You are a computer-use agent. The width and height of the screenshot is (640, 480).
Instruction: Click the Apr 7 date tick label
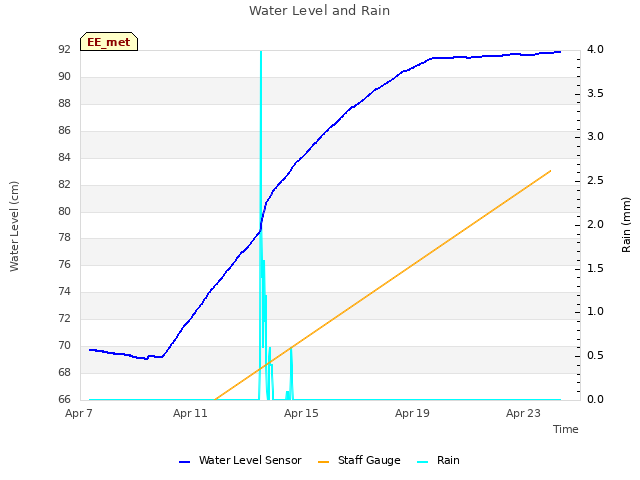79,413
